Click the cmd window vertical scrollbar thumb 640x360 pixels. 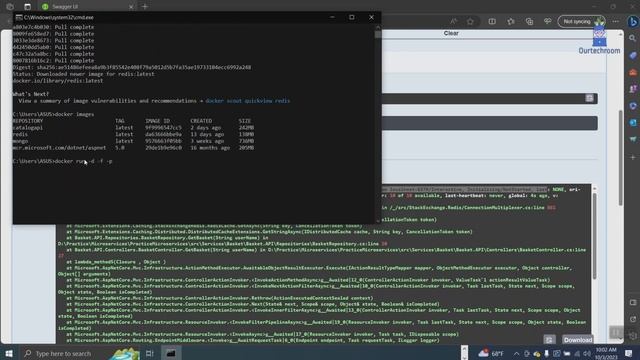(x=378, y=34)
